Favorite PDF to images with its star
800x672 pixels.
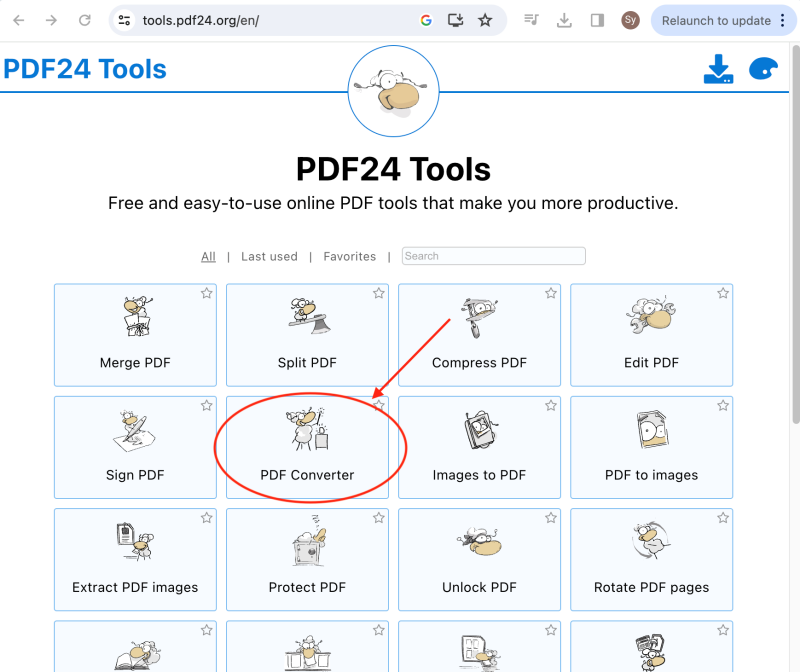pyautogui.click(x=723, y=405)
